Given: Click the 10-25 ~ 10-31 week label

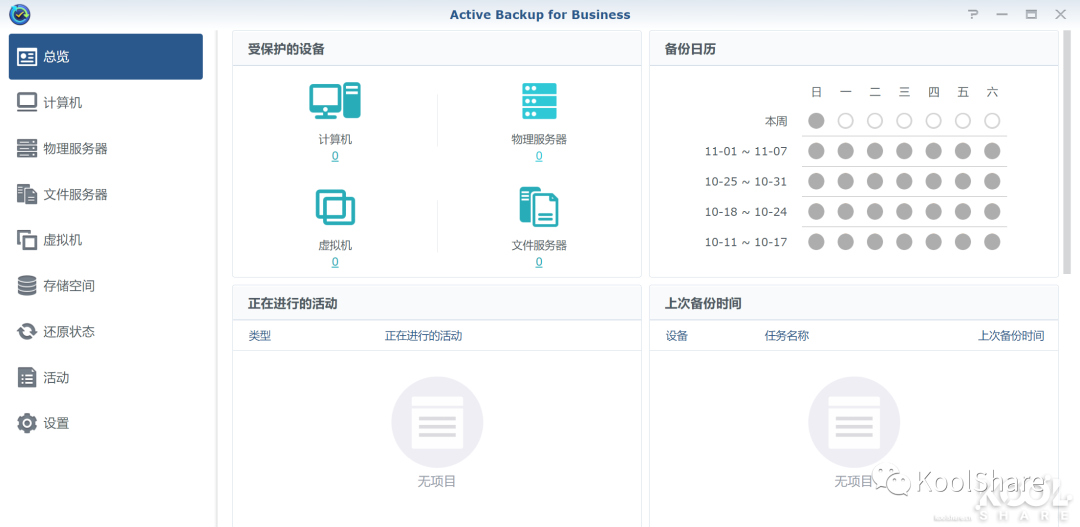Looking at the screenshot, I should (746, 182).
